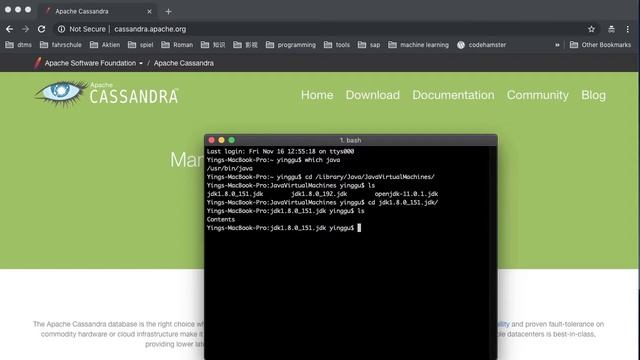Image resolution: width=640 pixels, height=360 pixels.
Task: Open the programming bookmark folder
Action: [291, 45]
